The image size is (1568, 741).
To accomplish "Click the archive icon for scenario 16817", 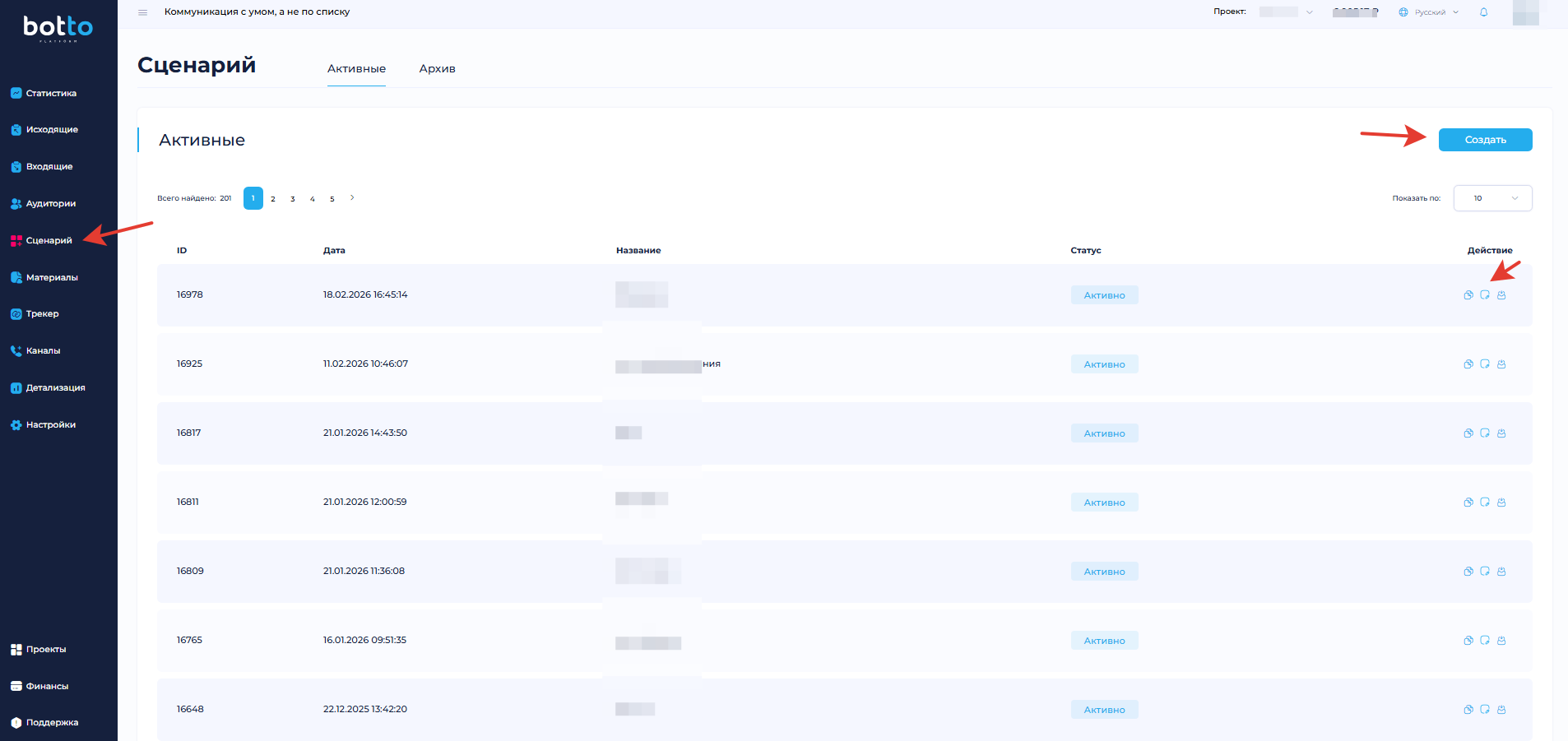I will (x=1501, y=433).
